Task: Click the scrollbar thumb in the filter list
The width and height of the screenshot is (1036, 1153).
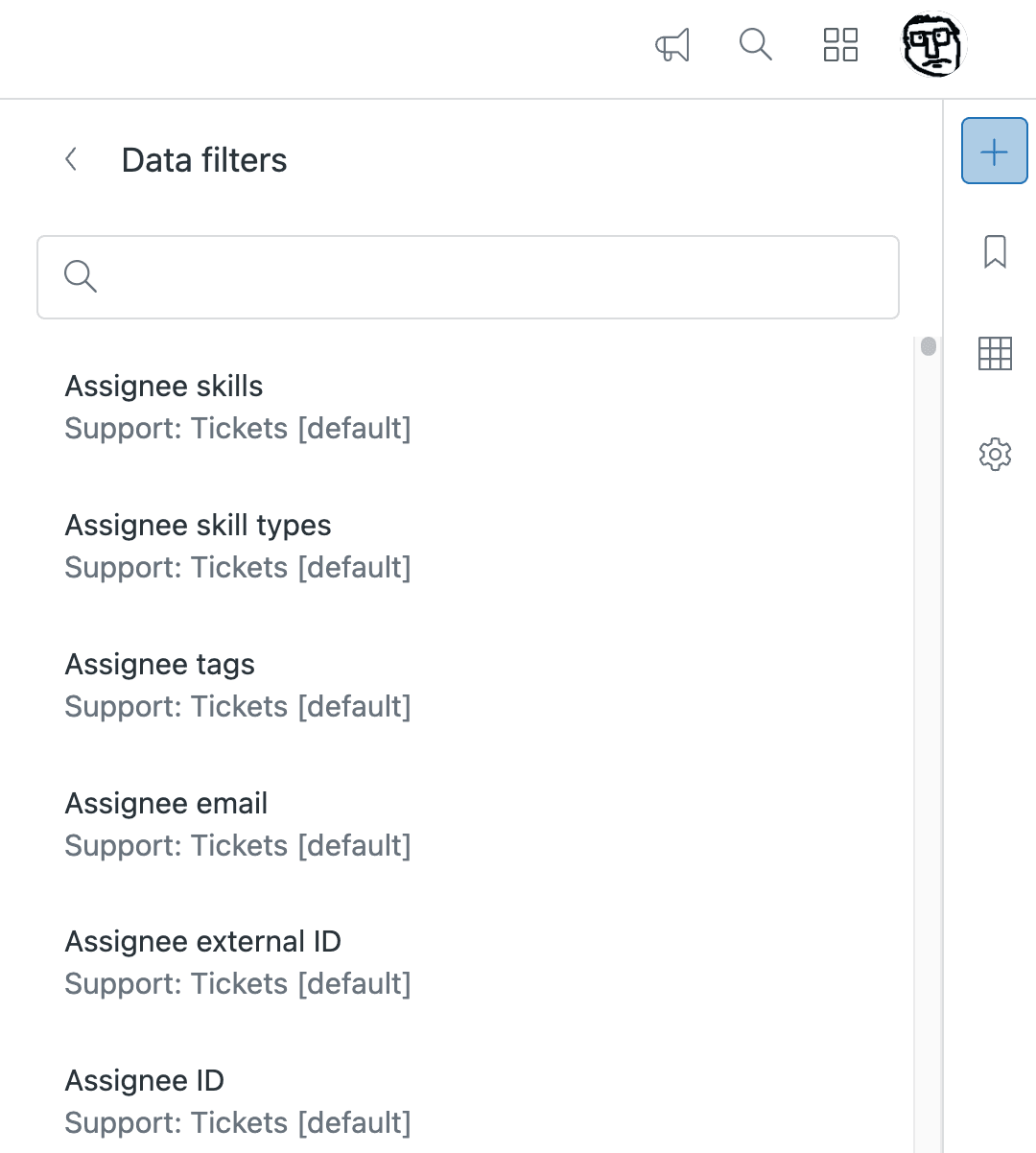Action: [927, 345]
